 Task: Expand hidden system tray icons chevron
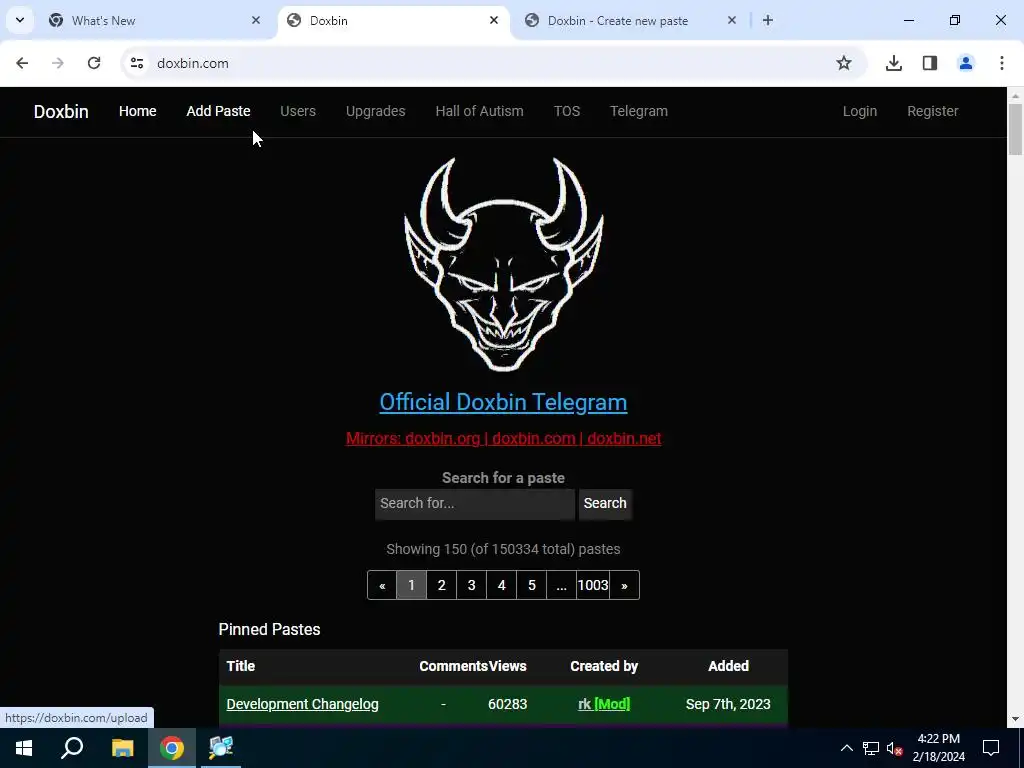click(846, 748)
